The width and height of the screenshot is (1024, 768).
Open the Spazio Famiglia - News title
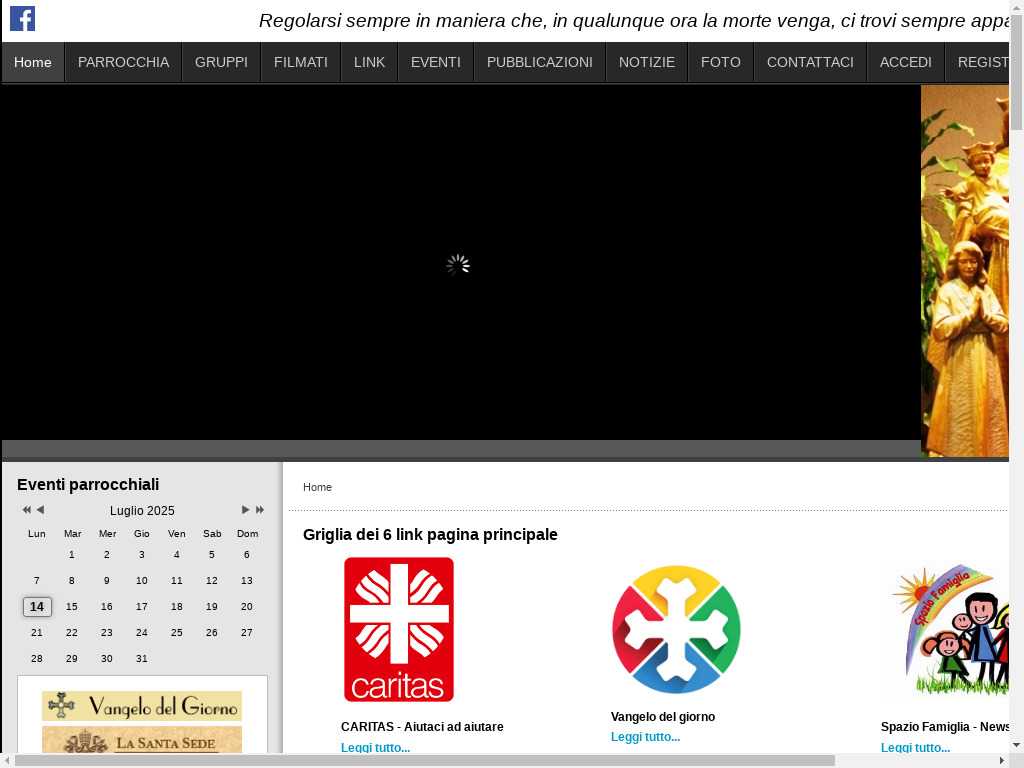click(x=945, y=727)
